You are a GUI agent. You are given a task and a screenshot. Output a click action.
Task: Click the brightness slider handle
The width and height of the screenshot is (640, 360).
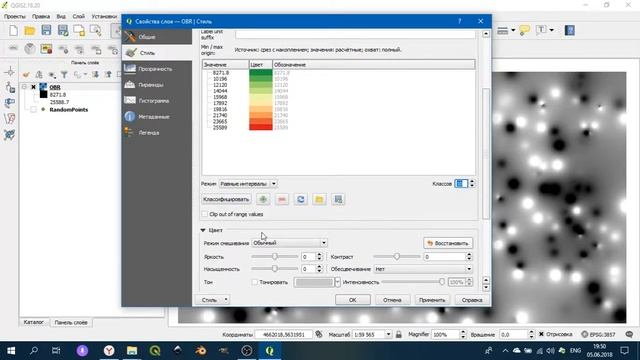[x=275, y=256]
